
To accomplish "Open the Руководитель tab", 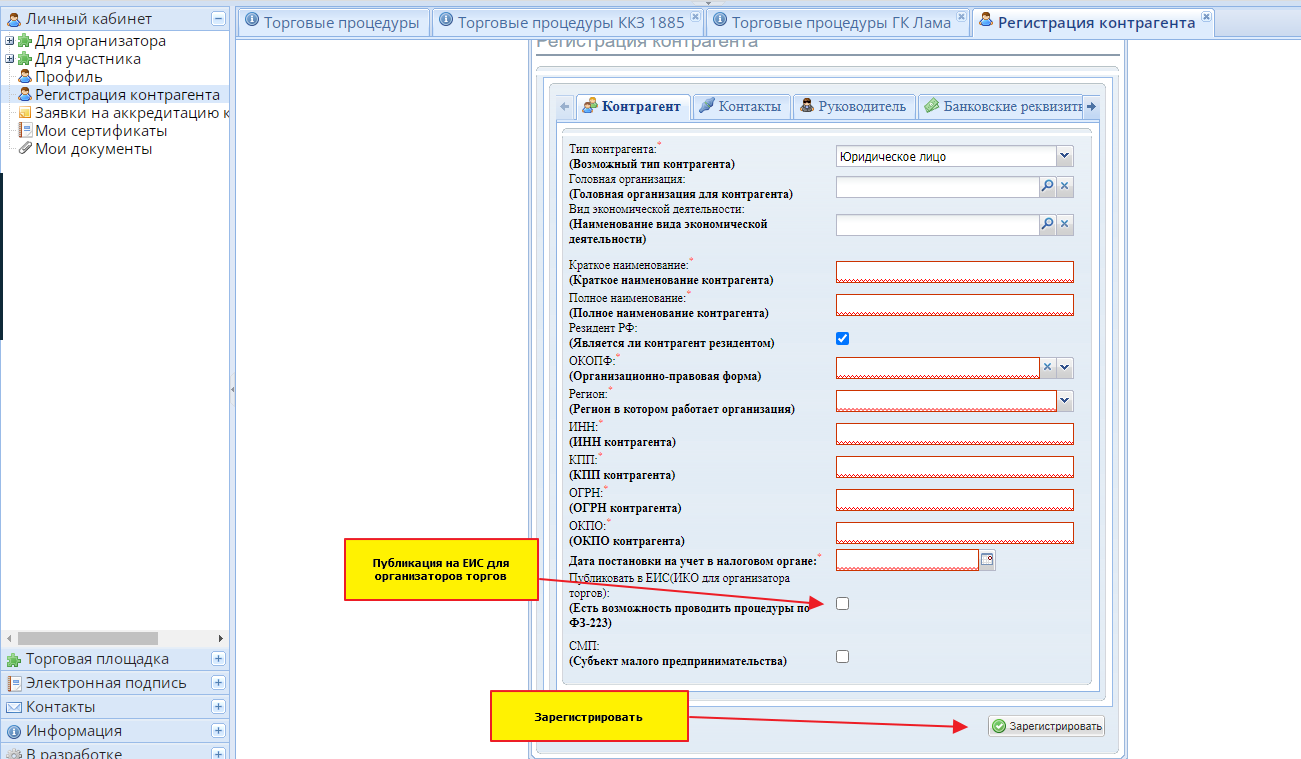I will pyautogui.click(x=852, y=106).
